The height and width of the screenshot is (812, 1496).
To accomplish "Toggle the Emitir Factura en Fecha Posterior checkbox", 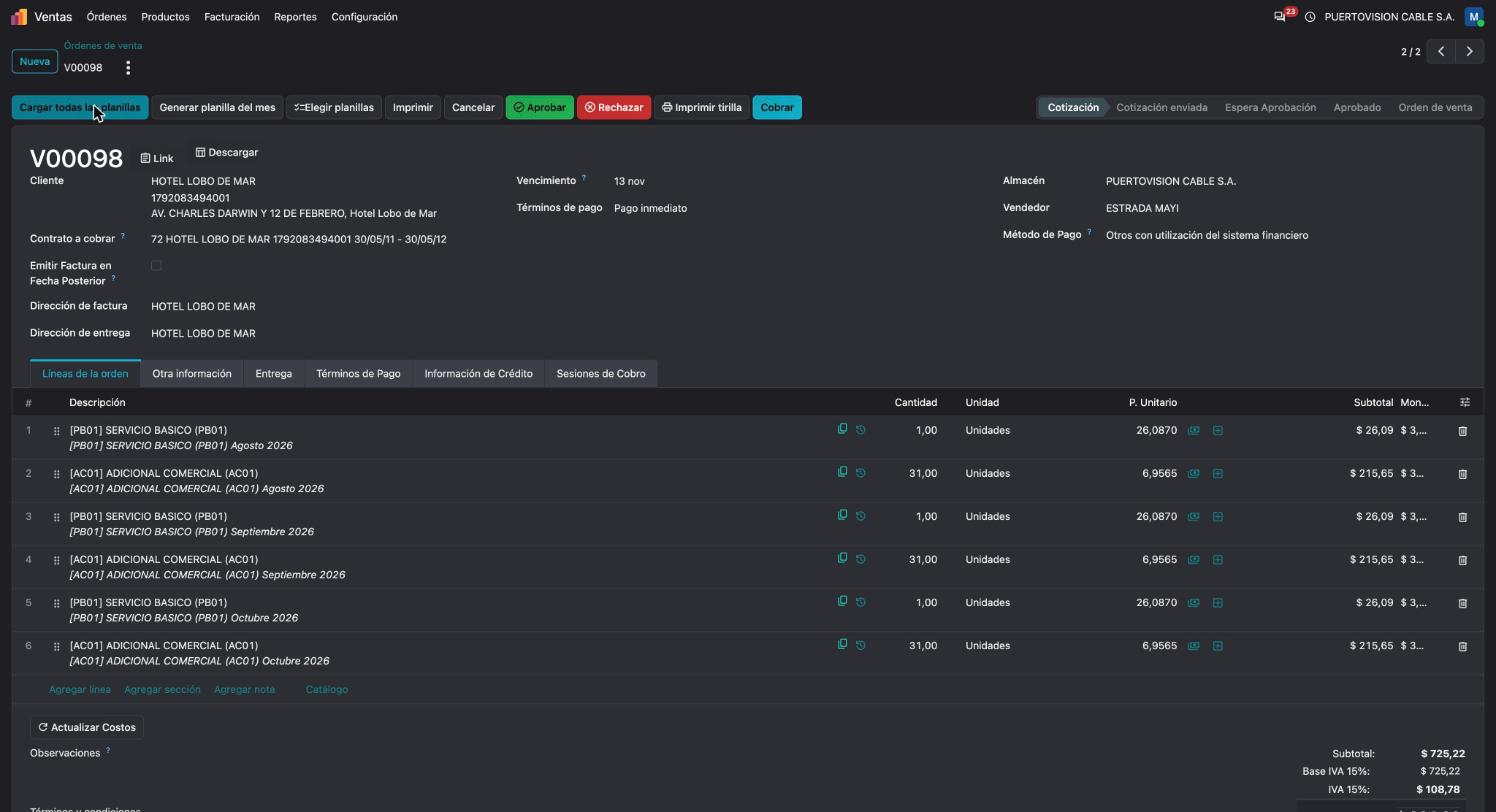I will [x=156, y=265].
